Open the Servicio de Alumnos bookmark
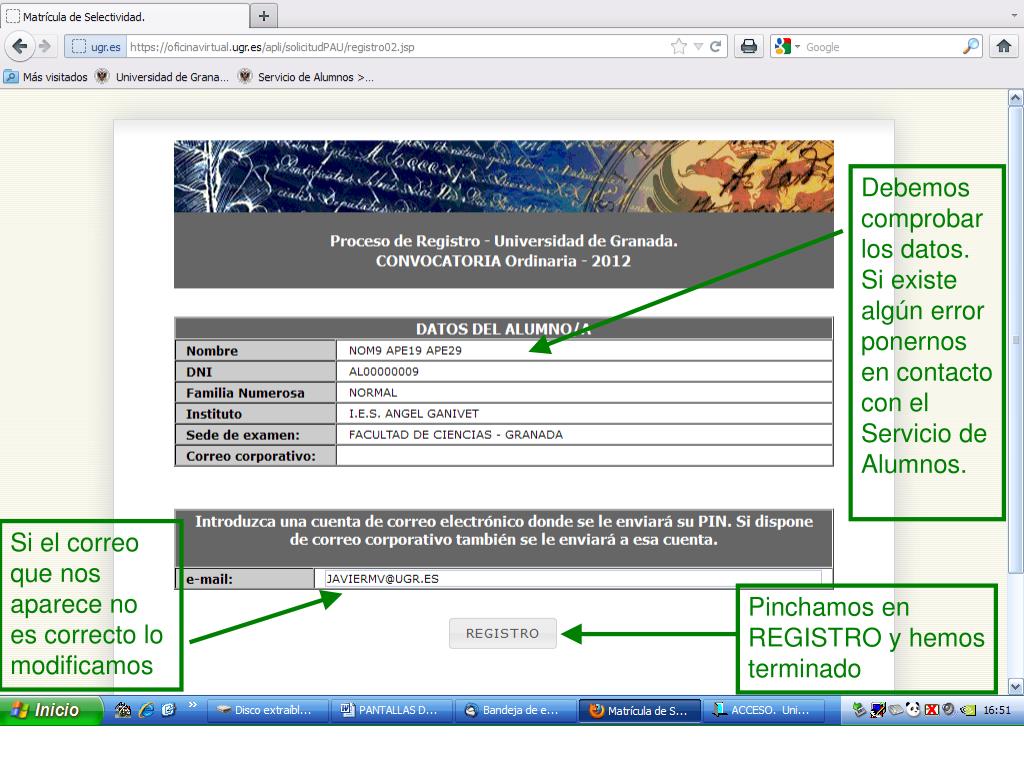The width and height of the screenshot is (1024, 768). click(306, 77)
